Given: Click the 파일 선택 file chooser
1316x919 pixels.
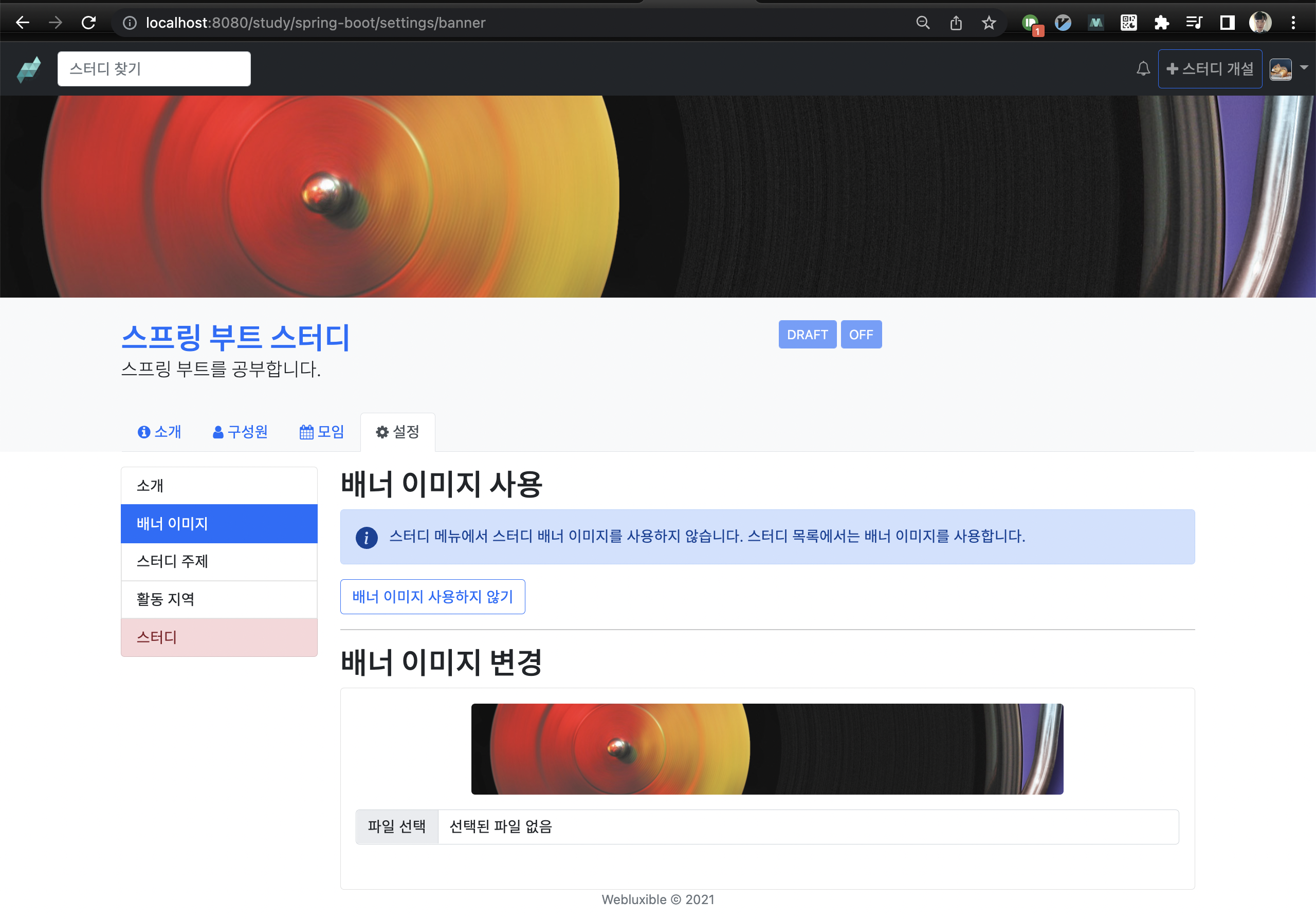Looking at the screenshot, I should tap(397, 826).
